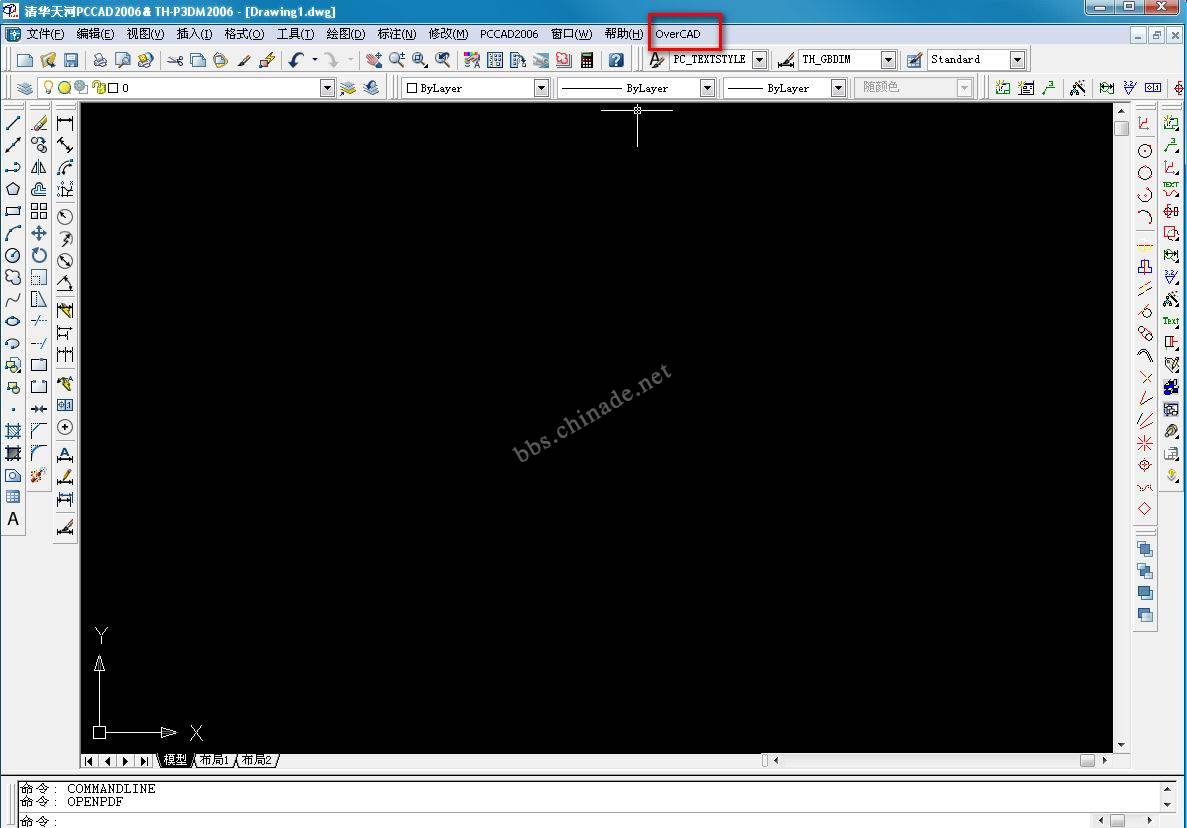This screenshot has height=828, width=1187.
Task: Toggle layer 0 freeze sun icon
Action: [x=64, y=88]
